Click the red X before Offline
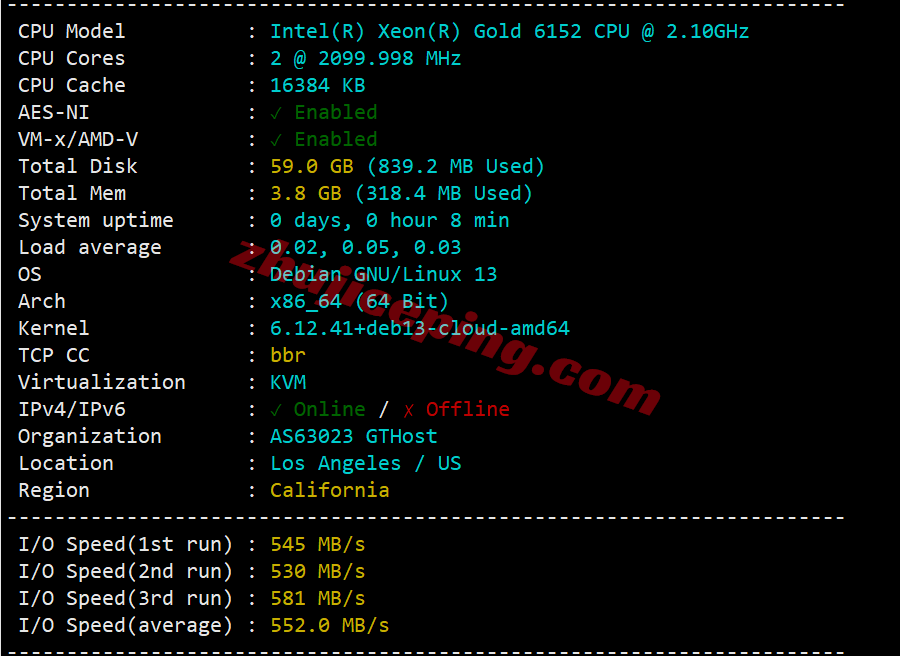The image size is (900, 656). click(408, 410)
